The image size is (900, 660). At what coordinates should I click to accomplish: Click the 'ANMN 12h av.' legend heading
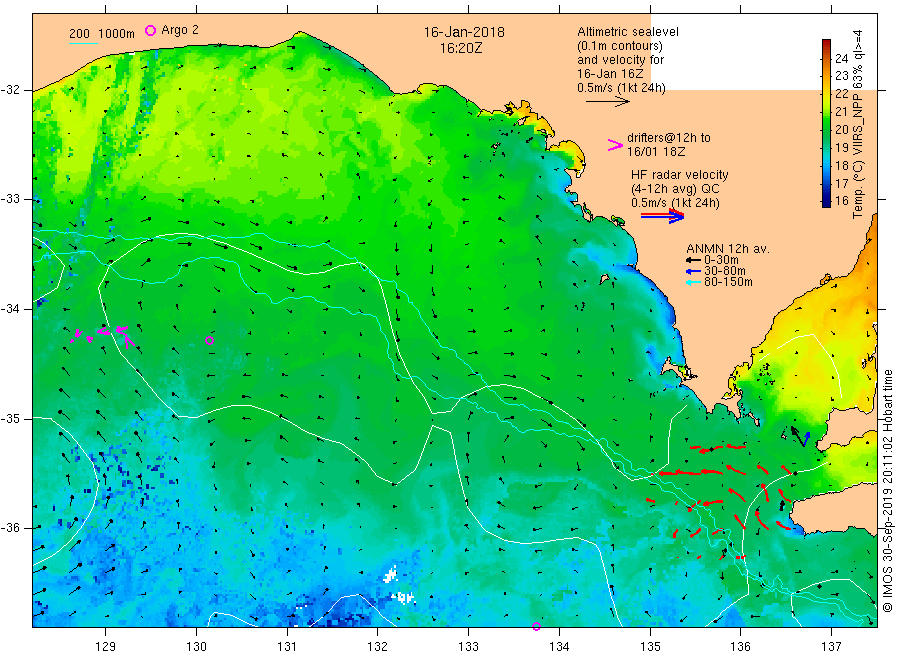[727, 249]
